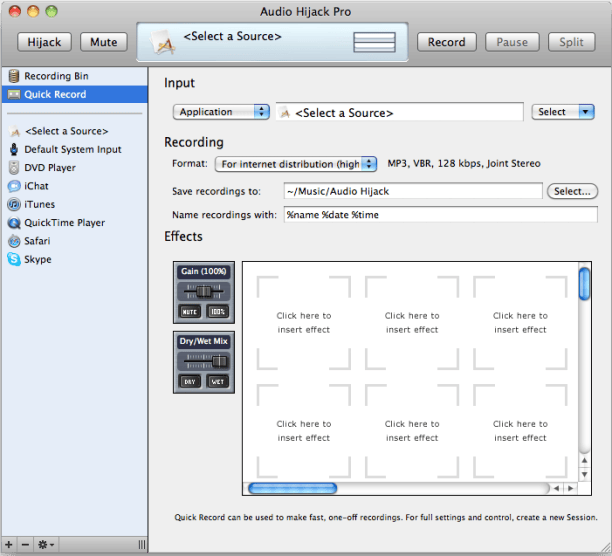
Task: Choose DVD Player in source list
Action: pyautogui.click(x=75, y=168)
